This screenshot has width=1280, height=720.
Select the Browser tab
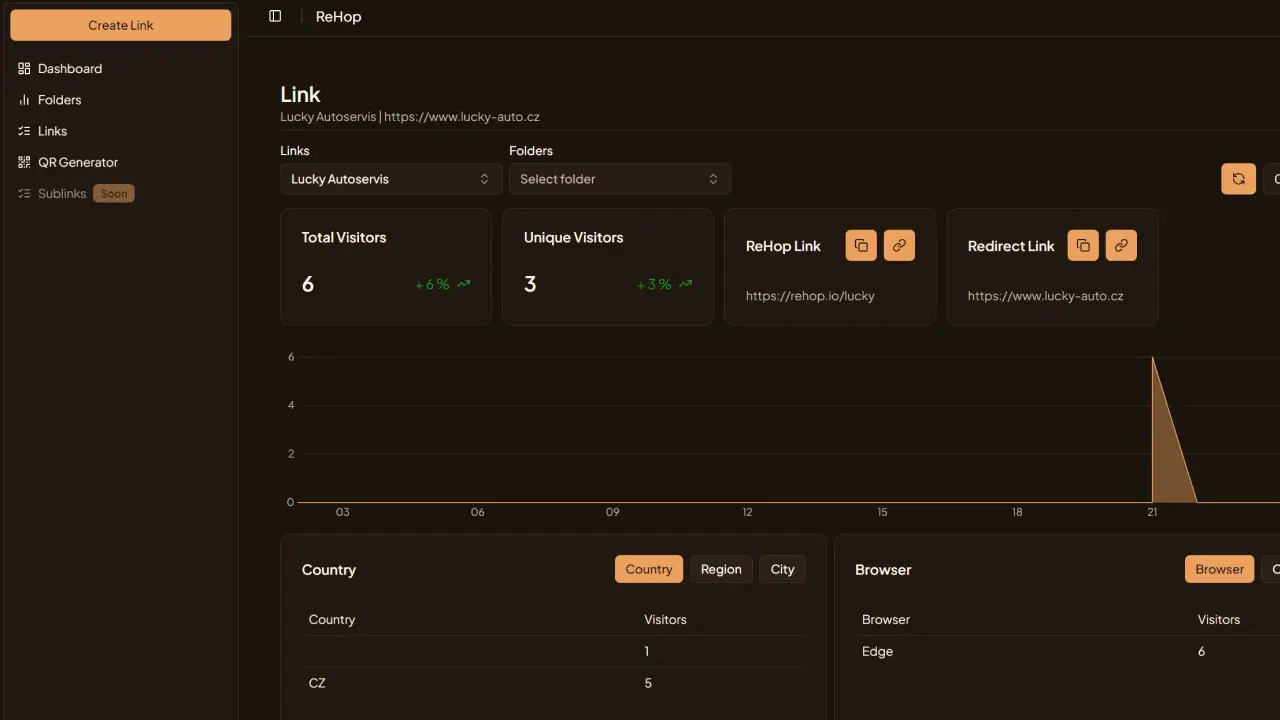[x=1220, y=569]
